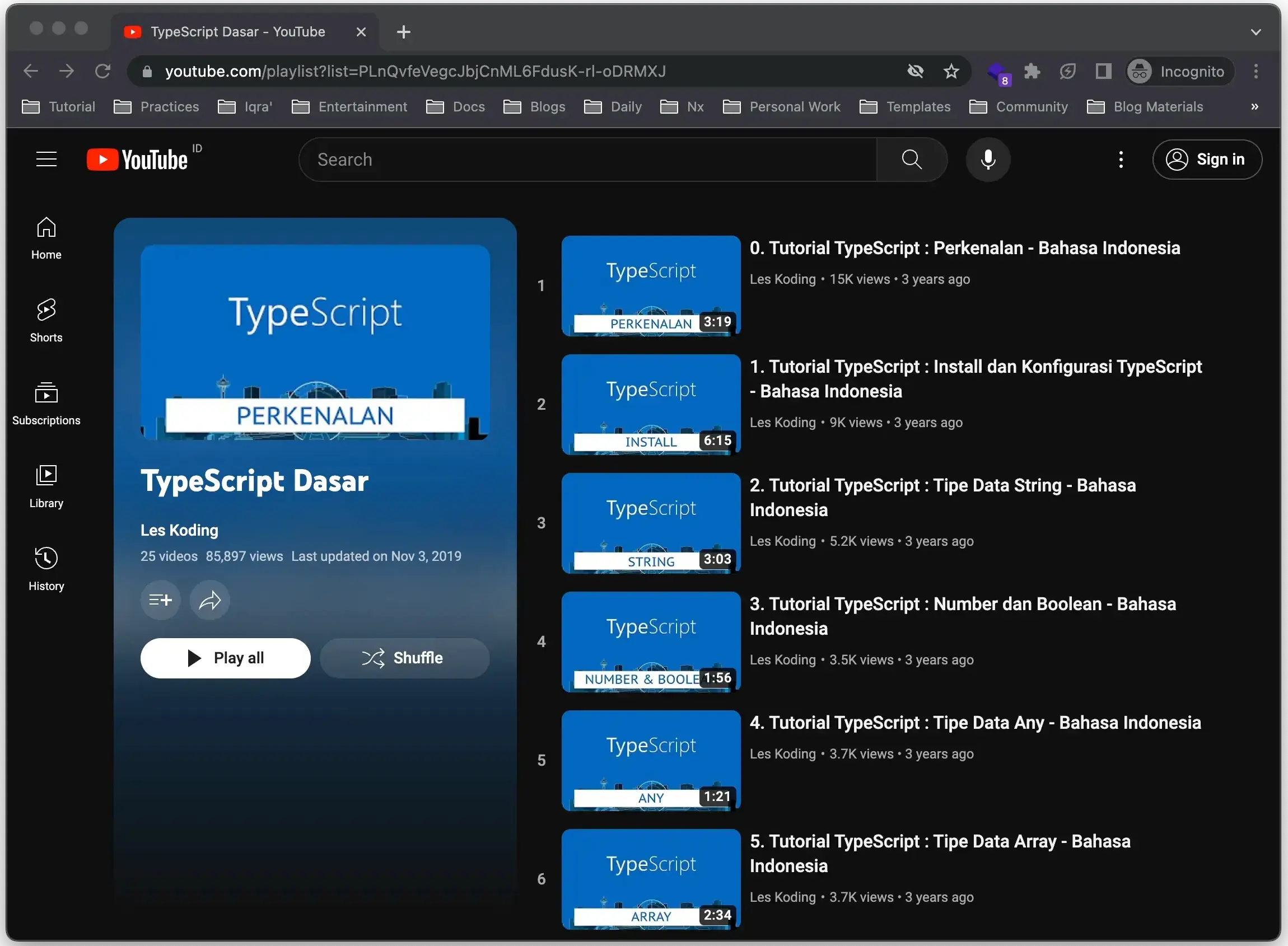Open the Les Koding channel link
Screen dimensions: 1288x946
179,530
